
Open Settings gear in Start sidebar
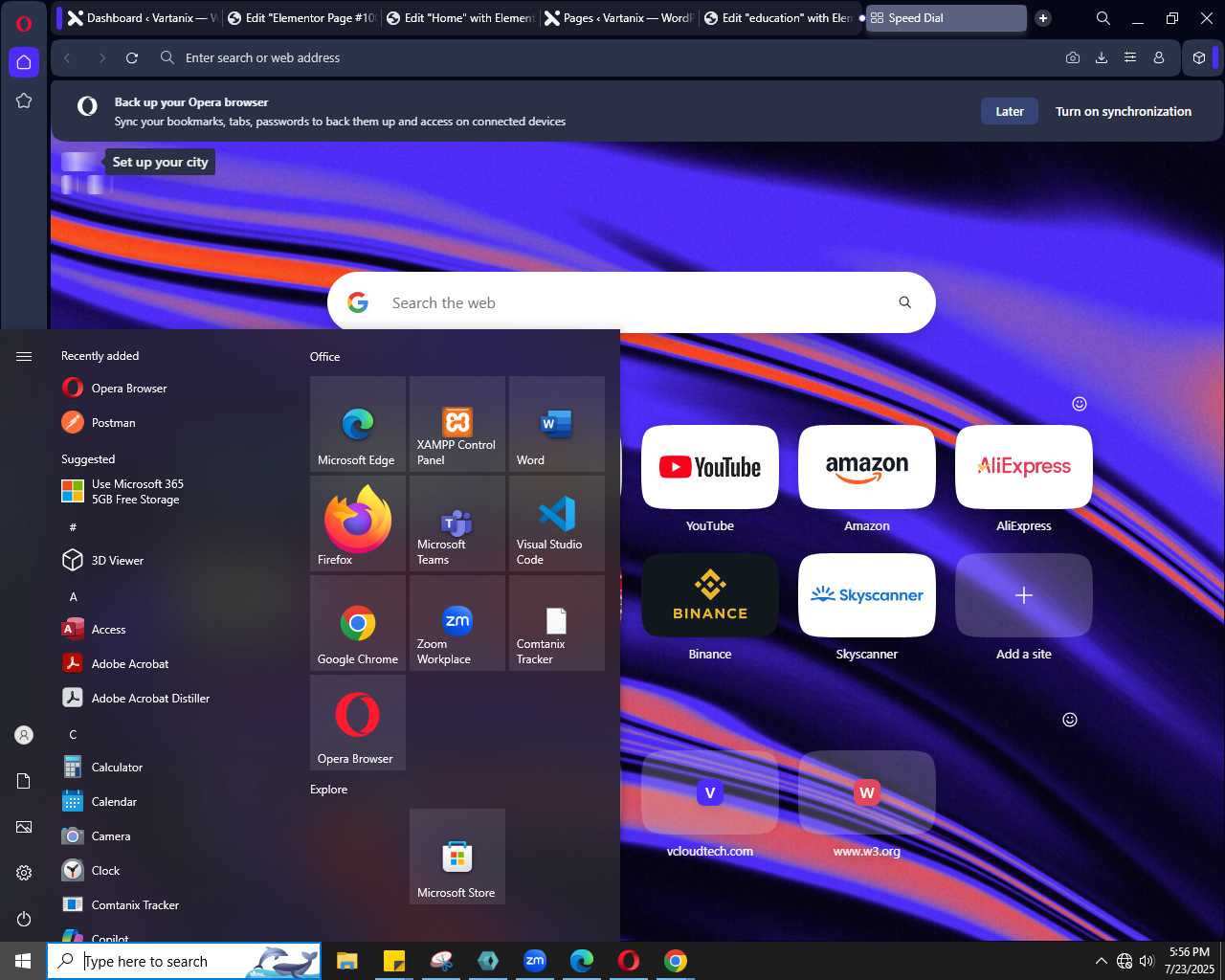coord(24,873)
